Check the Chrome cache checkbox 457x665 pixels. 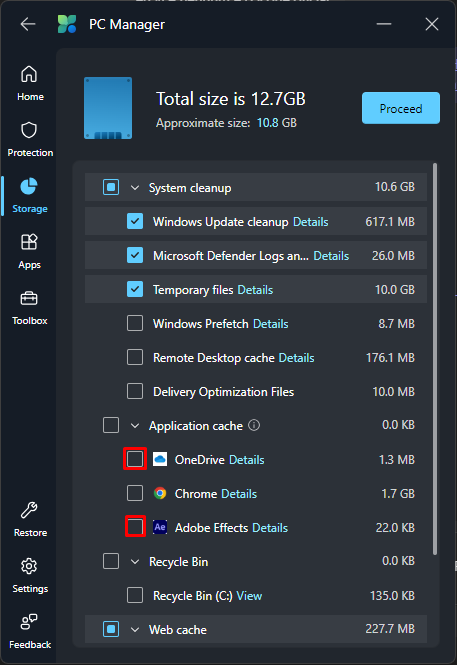tap(135, 493)
